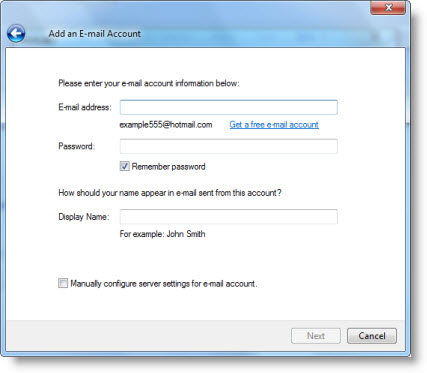Uncheck the Remember password checkbox
The height and width of the screenshot is (373, 427).
tap(125, 166)
